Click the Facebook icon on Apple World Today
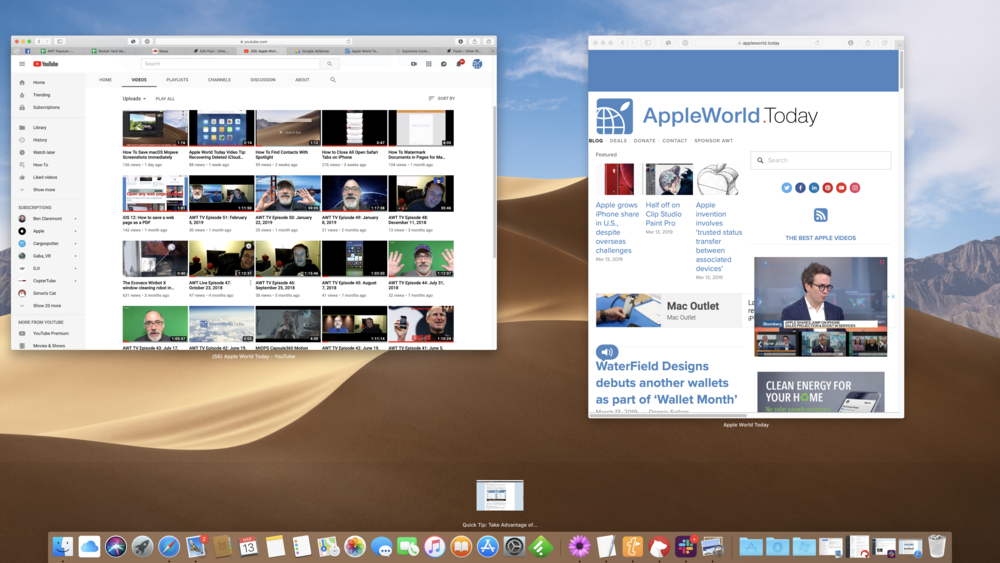Screen dimensions: 1000x563 [x=800, y=187]
